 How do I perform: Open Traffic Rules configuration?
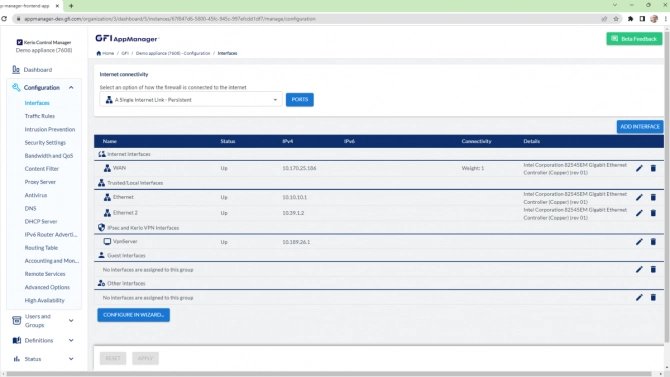[40, 116]
